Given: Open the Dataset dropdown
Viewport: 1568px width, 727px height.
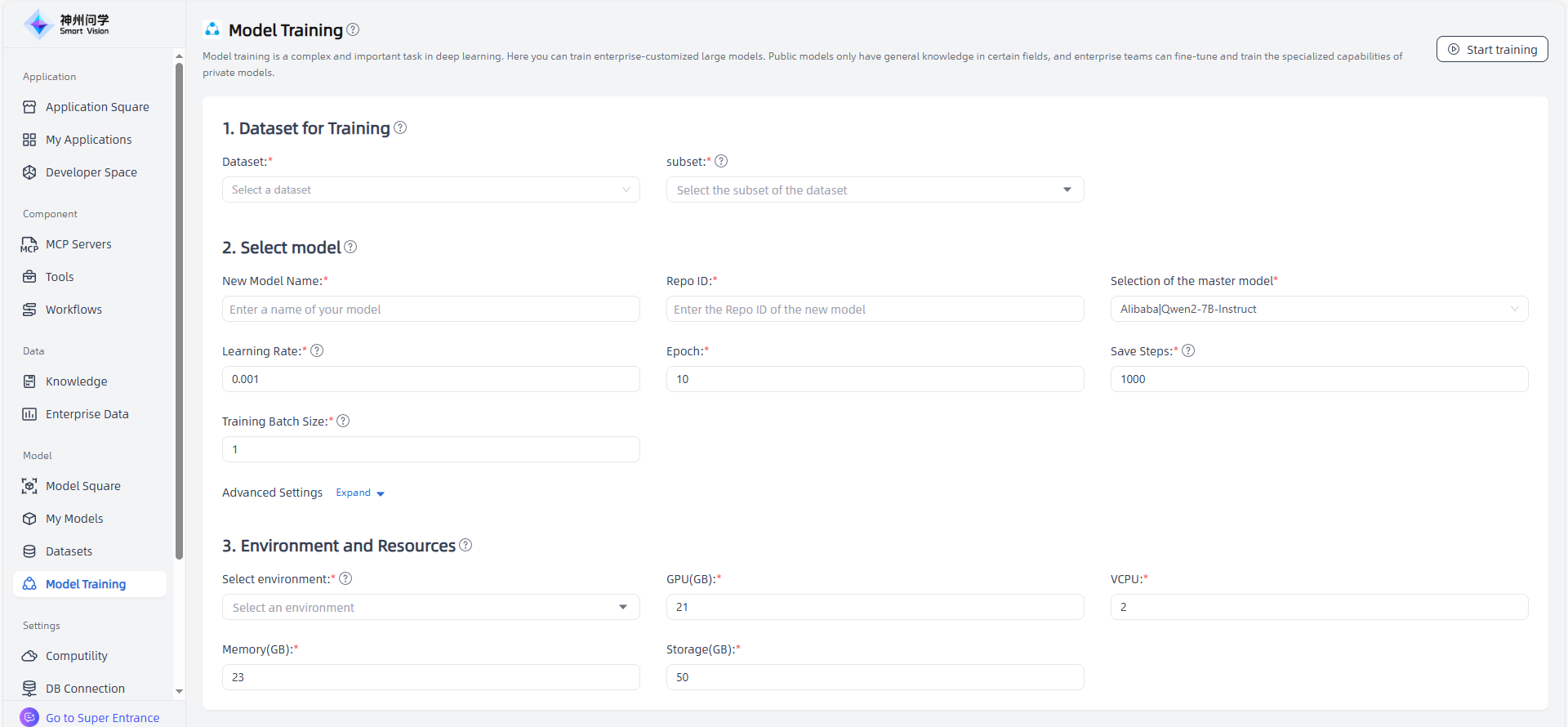Looking at the screenshot, I should pos(430,190).
